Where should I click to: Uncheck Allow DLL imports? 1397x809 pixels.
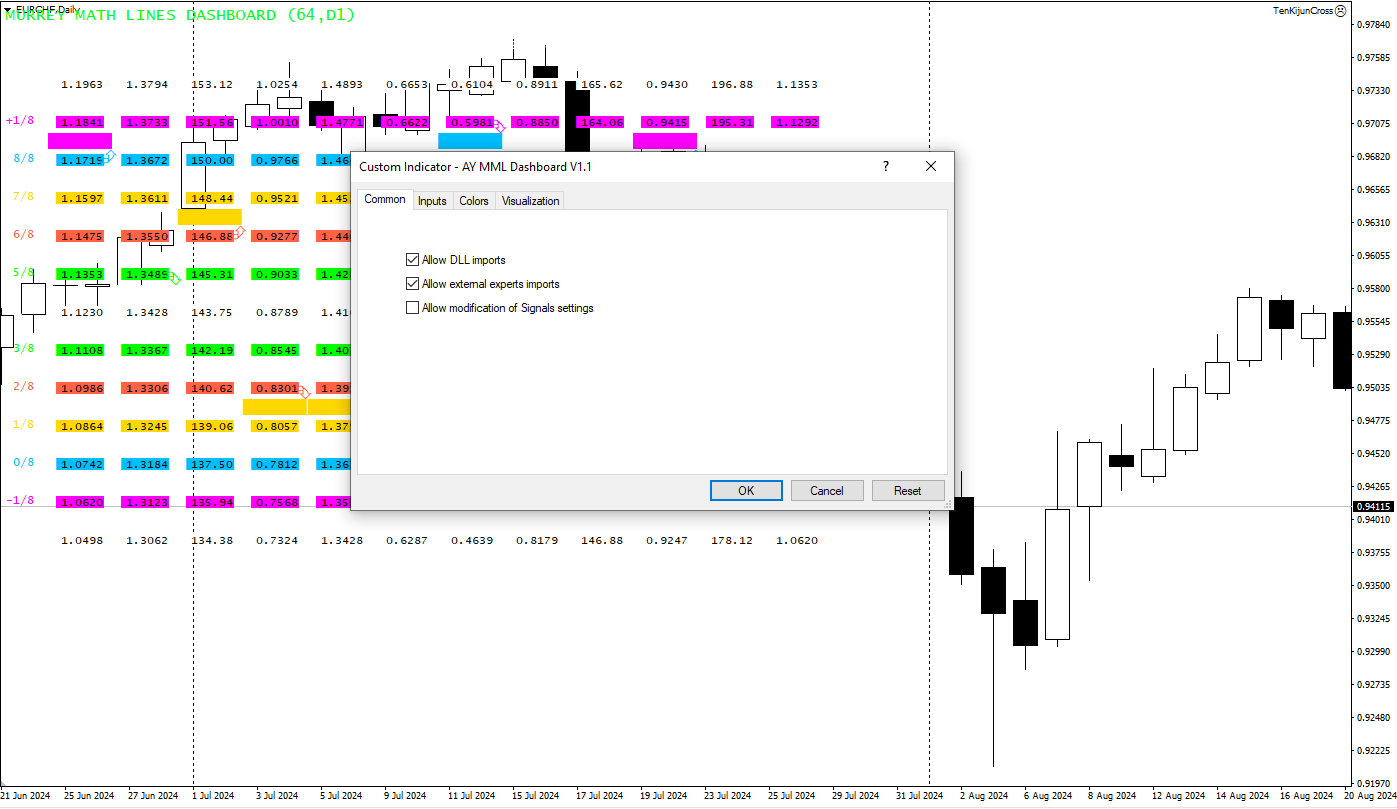[x=412, y=260]
